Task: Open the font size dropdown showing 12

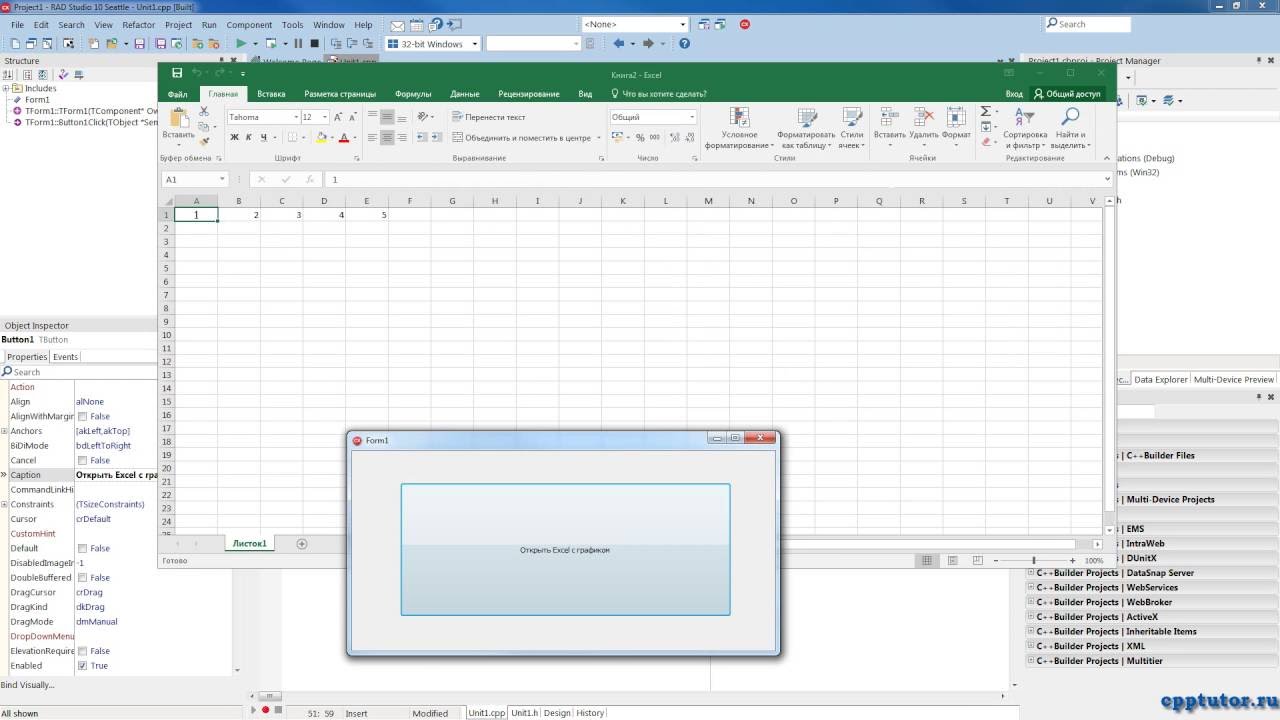Action: click(325, 117)
